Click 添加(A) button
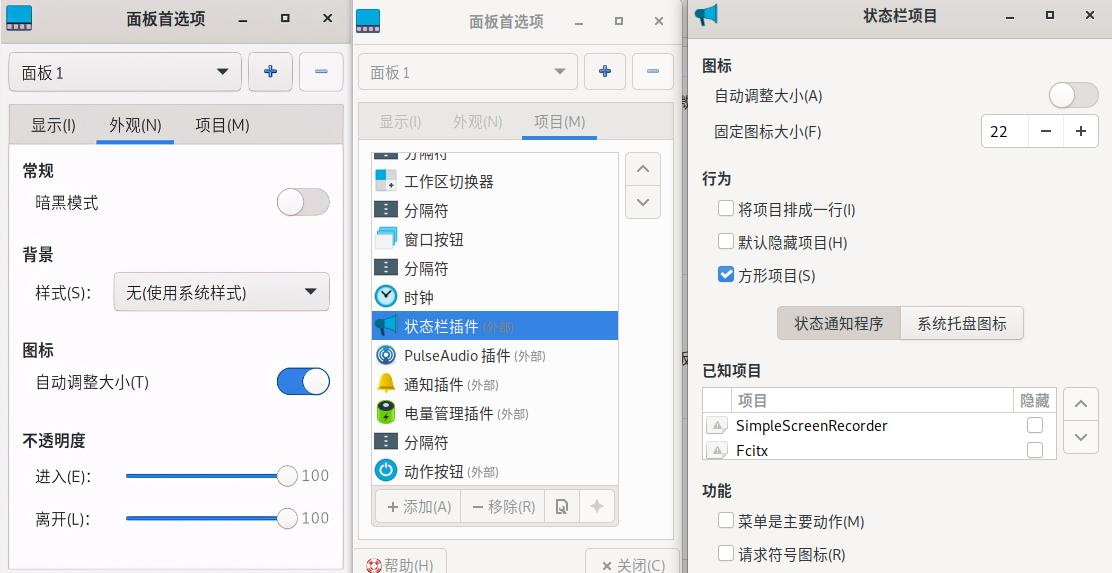This screenshot has width=1112, height=573. 418,506
